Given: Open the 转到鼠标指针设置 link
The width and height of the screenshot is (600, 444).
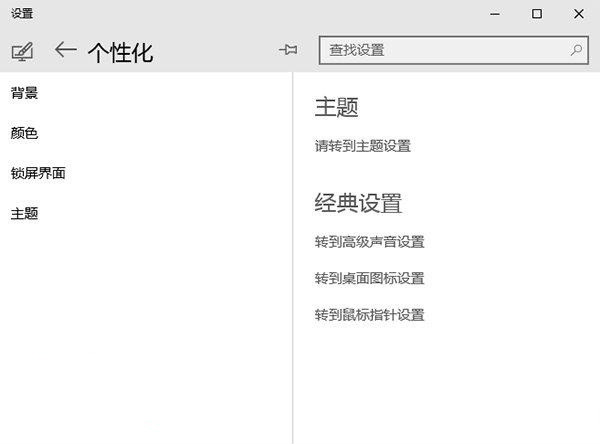Looking at the screenshot, I should (x=370, y=315).
